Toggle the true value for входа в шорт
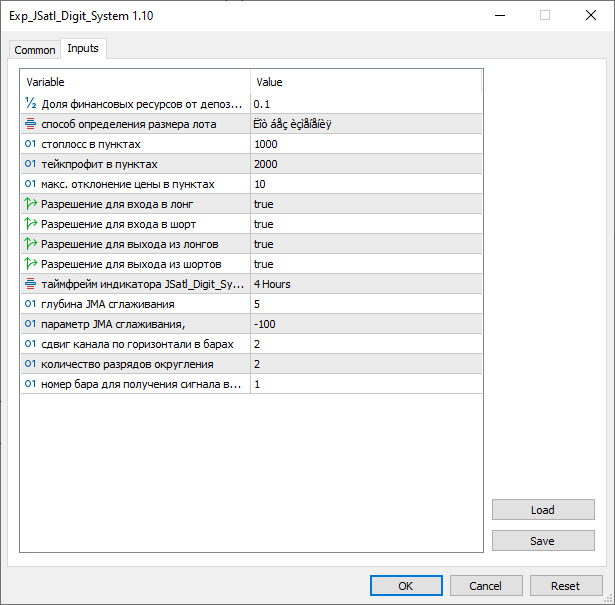 [x=366, y=224]
